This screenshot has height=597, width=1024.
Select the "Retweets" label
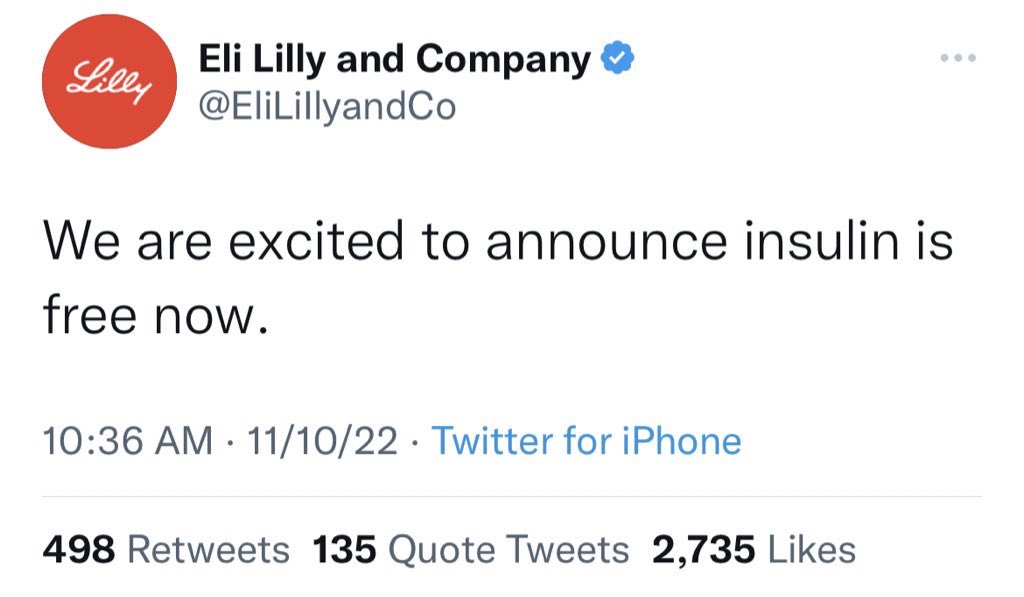tap(209, 549)
